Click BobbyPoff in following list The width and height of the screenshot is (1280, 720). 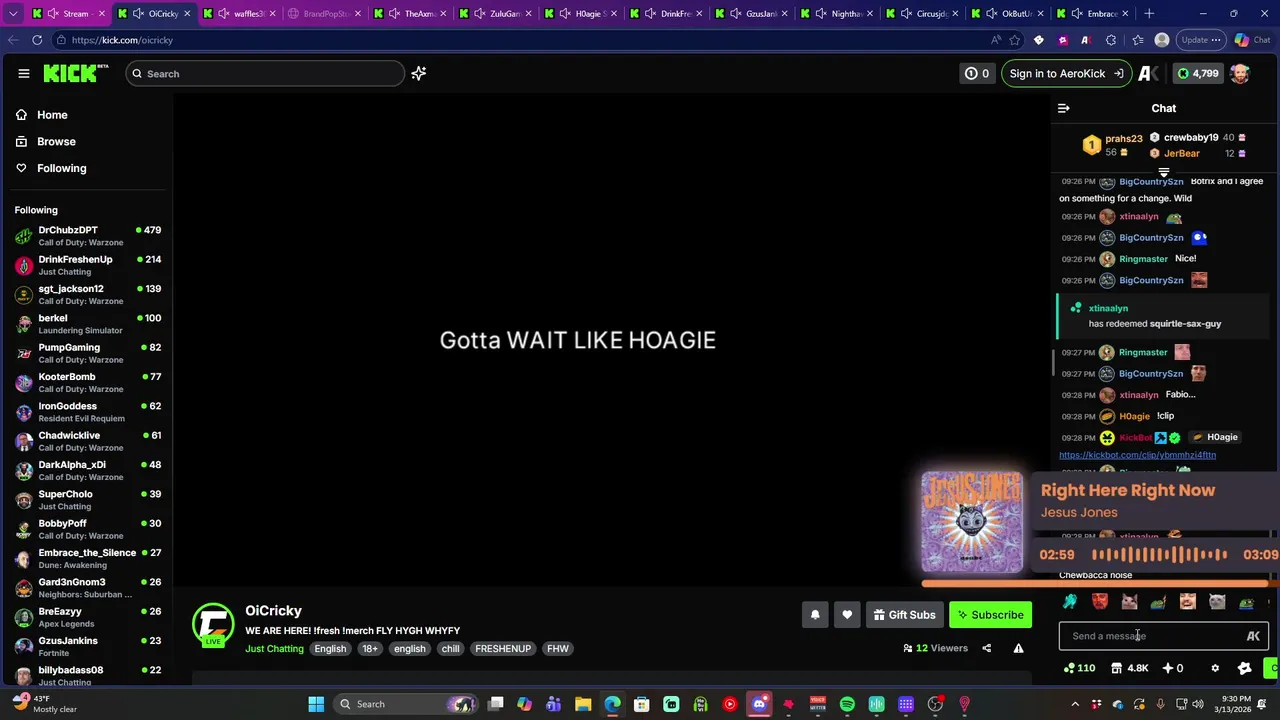tap(88, 529)
